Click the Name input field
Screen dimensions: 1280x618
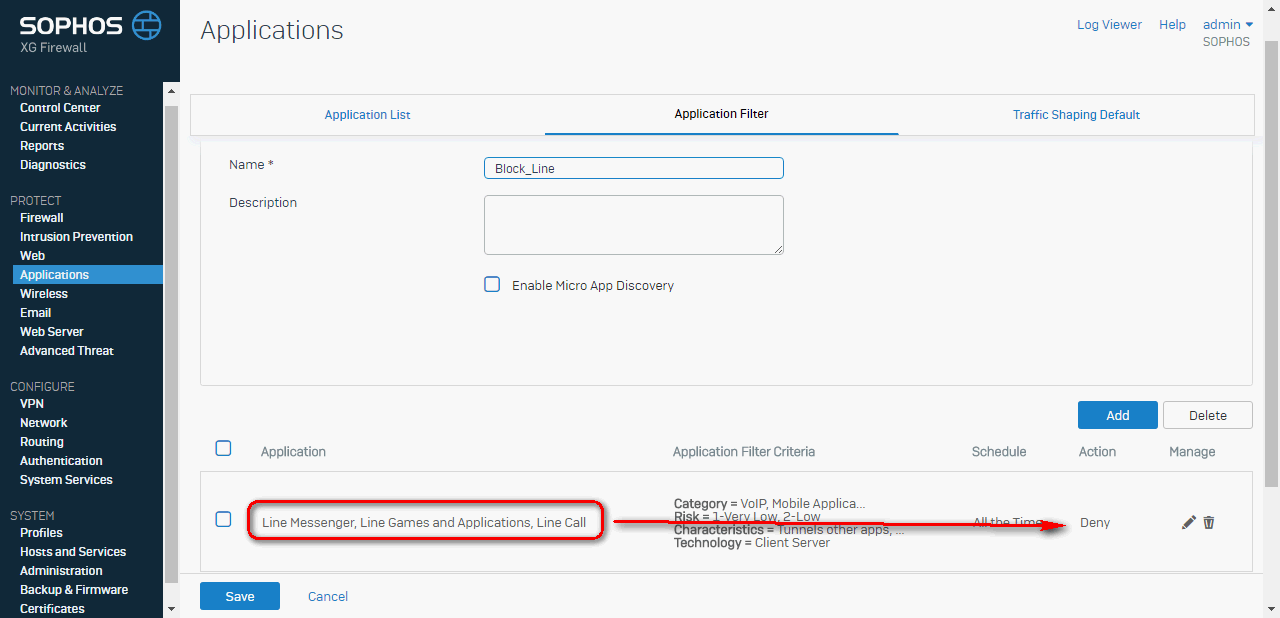point(634,168)
